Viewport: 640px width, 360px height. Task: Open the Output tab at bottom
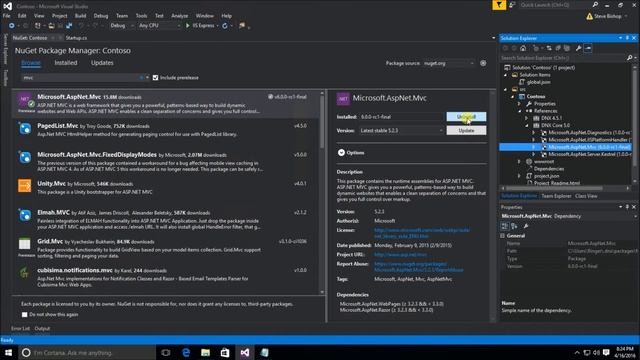[42, 329]
